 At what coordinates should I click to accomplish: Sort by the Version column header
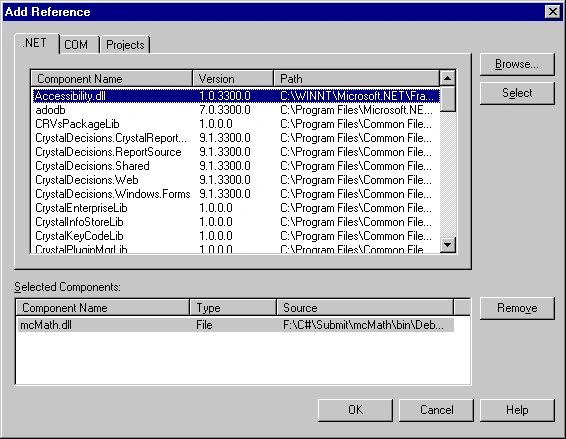(233, 78)
